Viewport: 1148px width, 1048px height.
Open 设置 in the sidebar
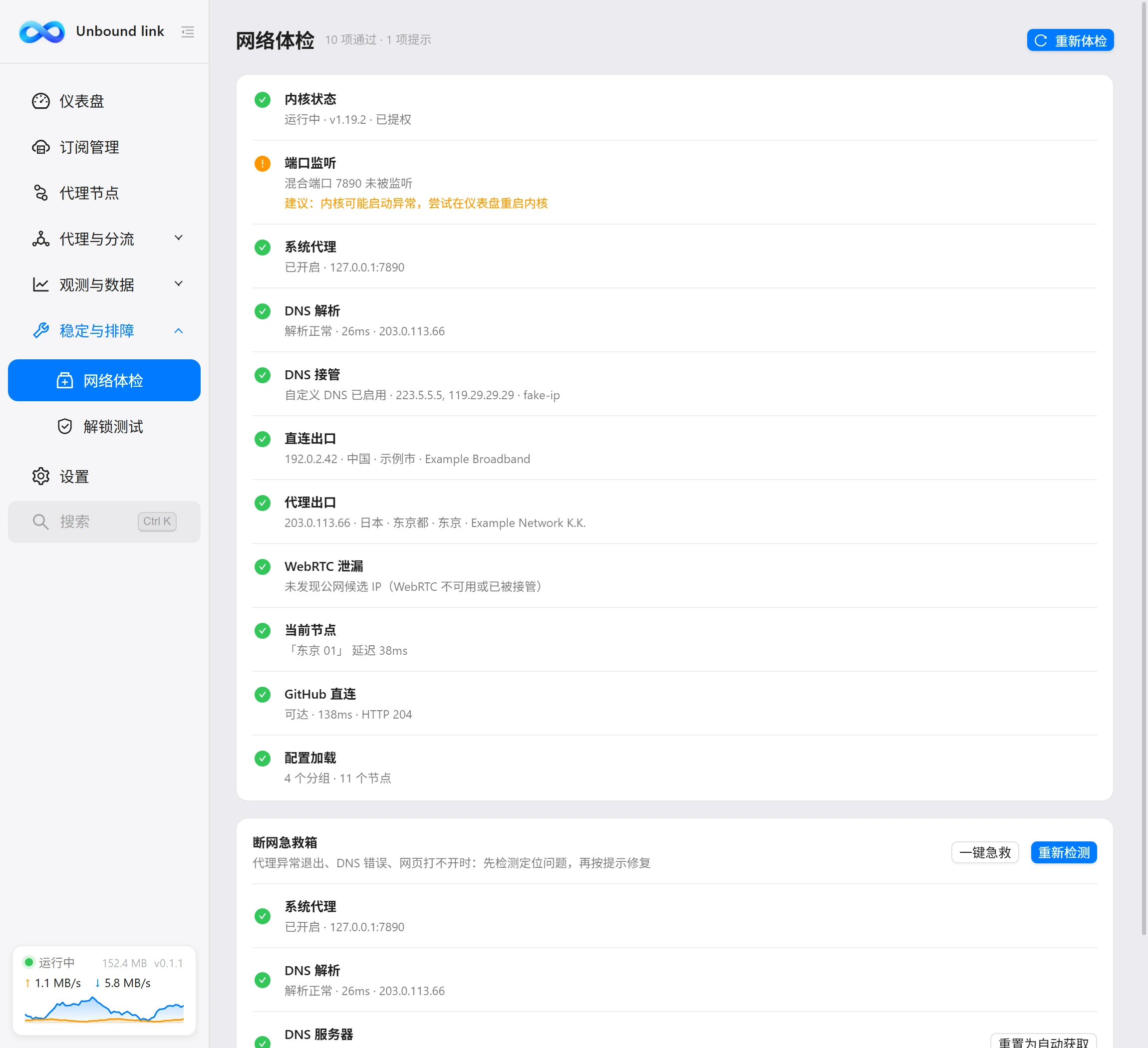[x=104, y=476]
